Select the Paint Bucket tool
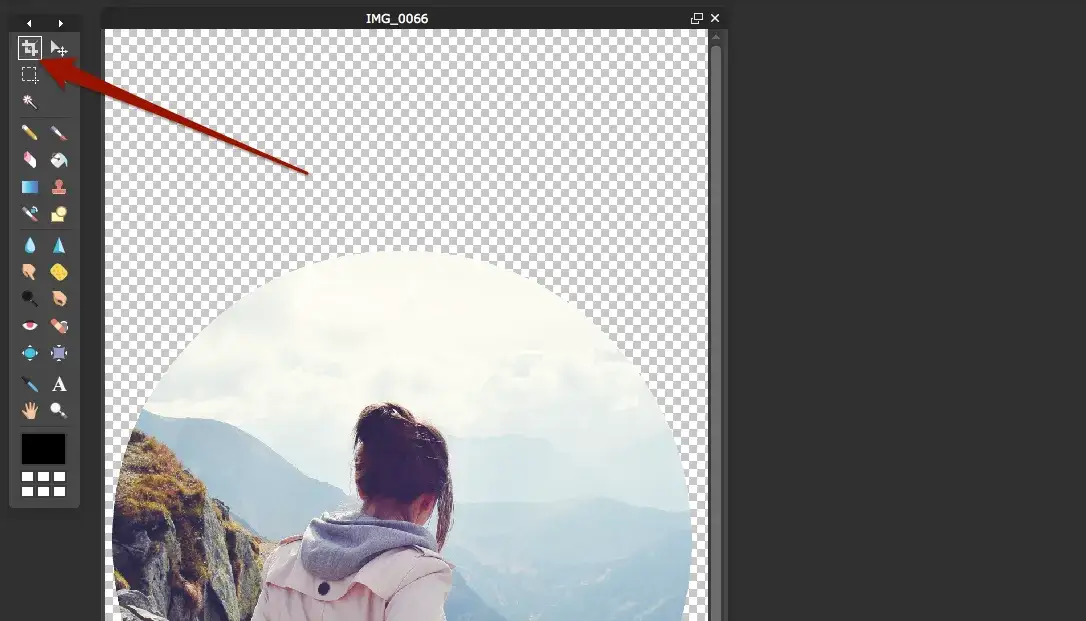The image size is (1086, 621). pyautogui.click(x=59, y=160)
